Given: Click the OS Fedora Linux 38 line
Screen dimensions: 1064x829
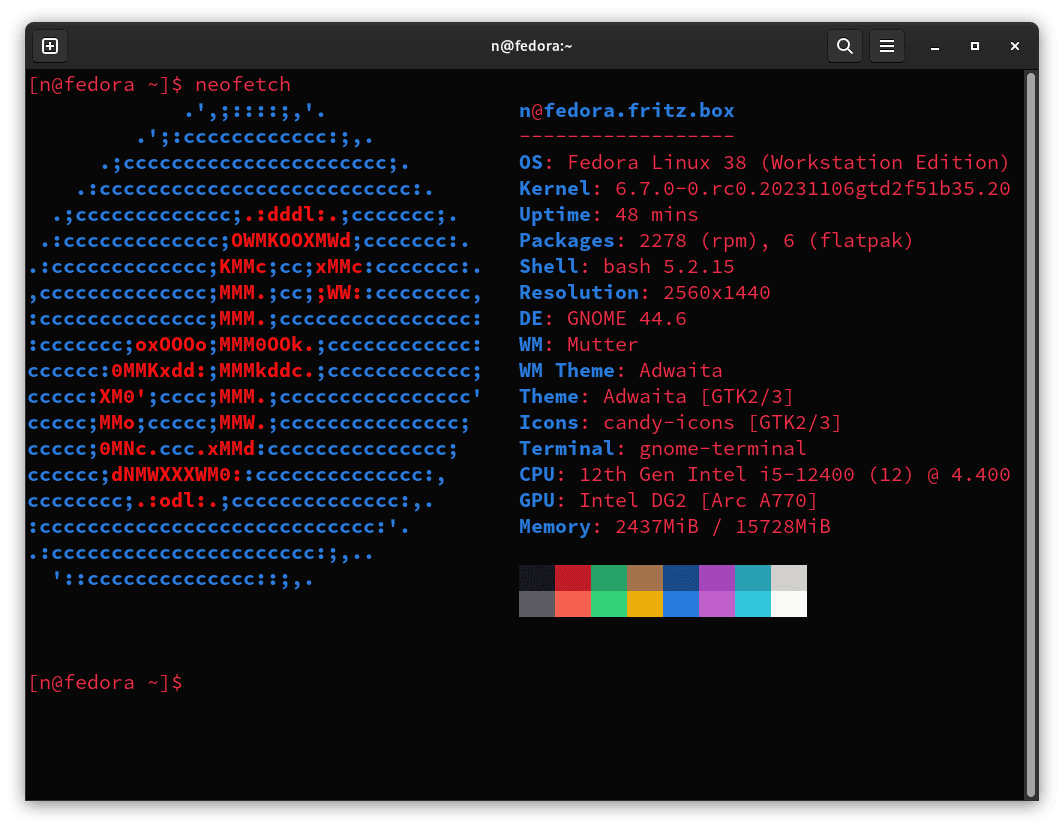Looking at the screenshot, I should pos(764,163).
